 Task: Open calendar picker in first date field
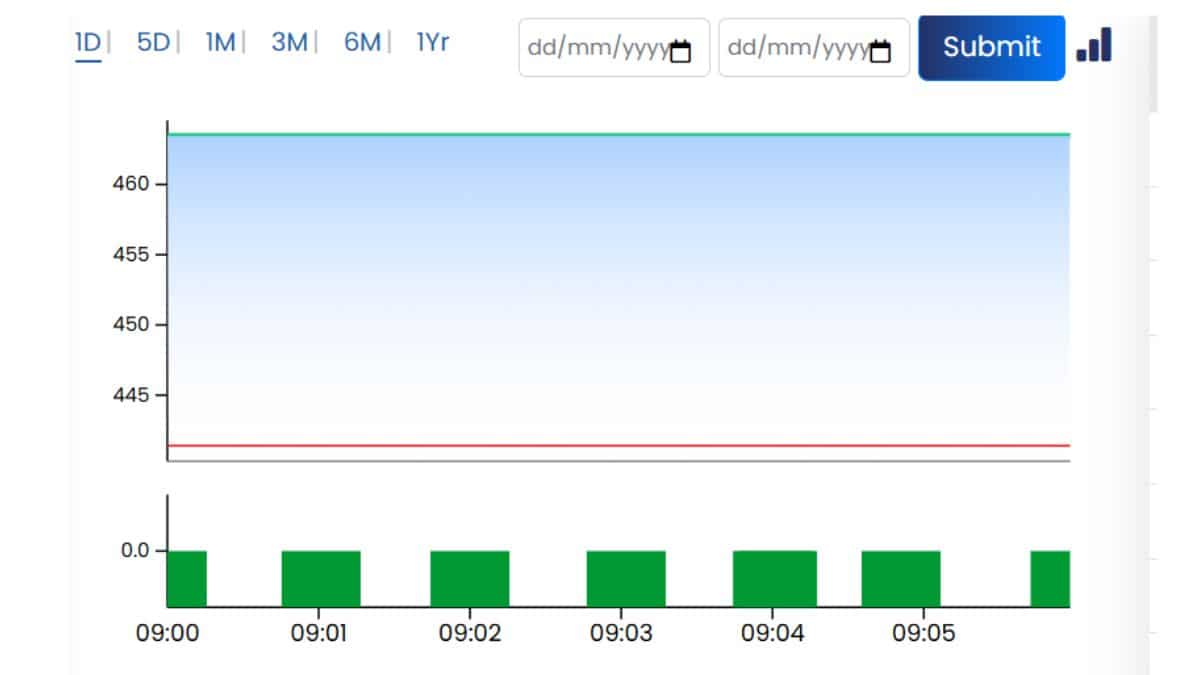680,51
